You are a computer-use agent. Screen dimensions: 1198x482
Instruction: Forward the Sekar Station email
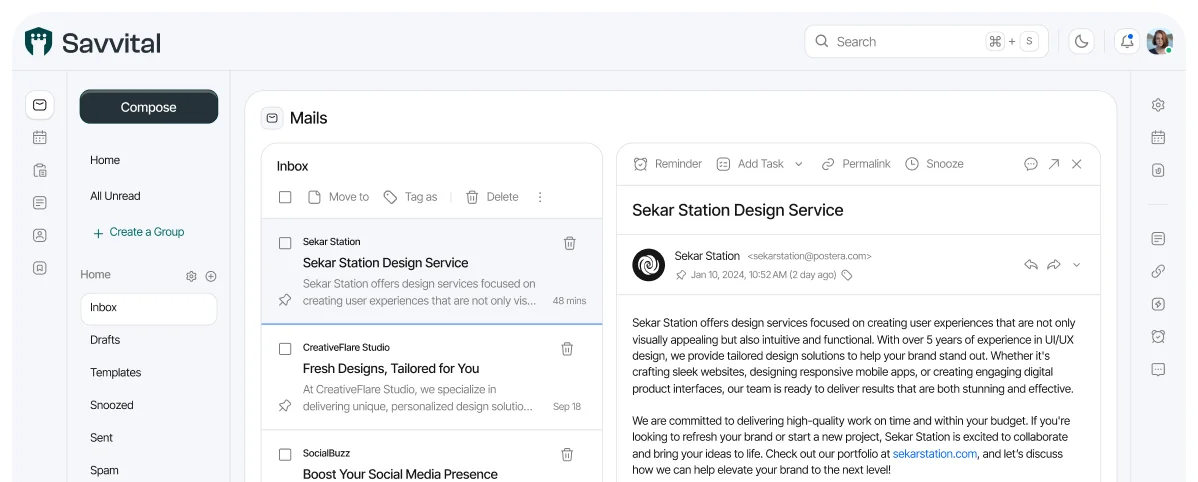point(1054,265)
